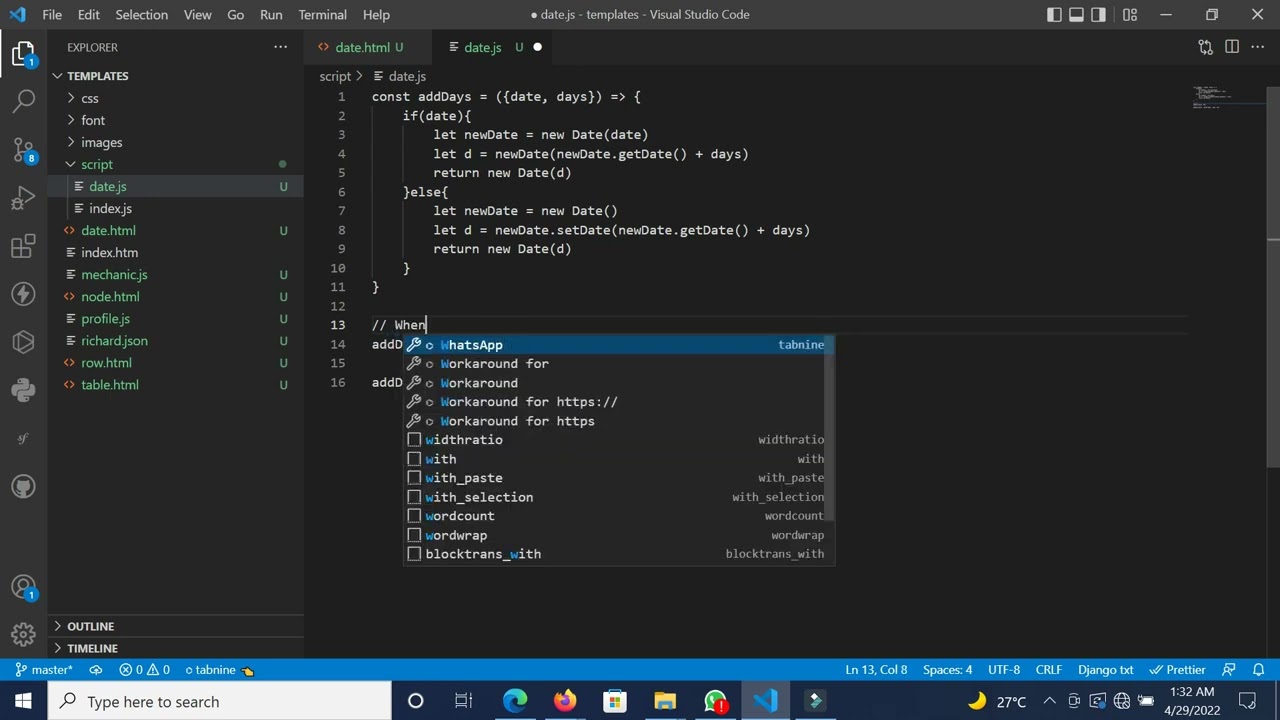The image size is (1280, 720).
Task: Select UTF-8 encoding status item
Action: click(1004, 670)
